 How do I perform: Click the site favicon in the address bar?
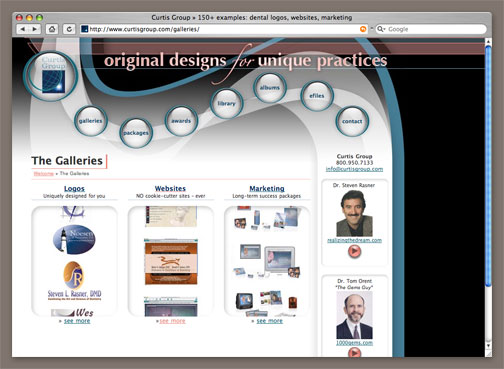[x=85, y=29]
